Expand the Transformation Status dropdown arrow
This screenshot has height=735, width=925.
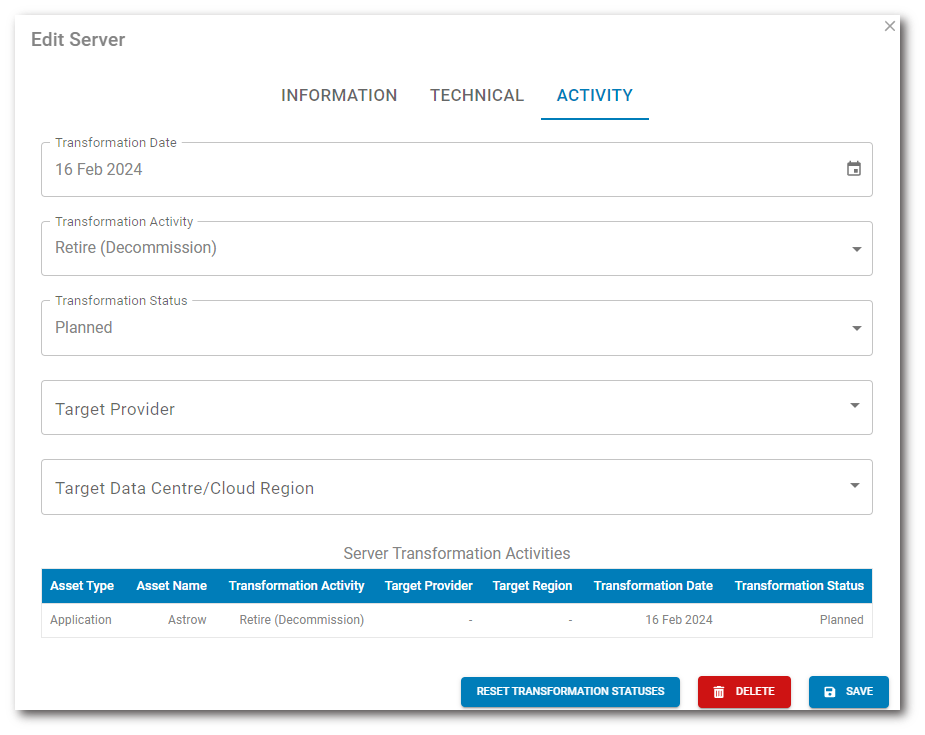pos(856,328)
